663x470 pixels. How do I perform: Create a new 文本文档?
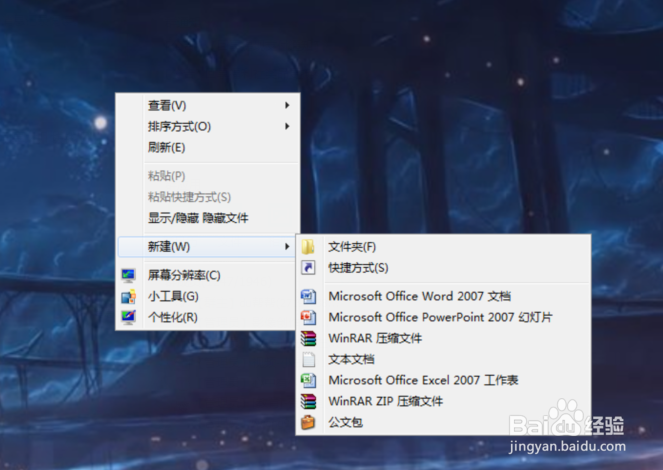[x=443, y=359]
